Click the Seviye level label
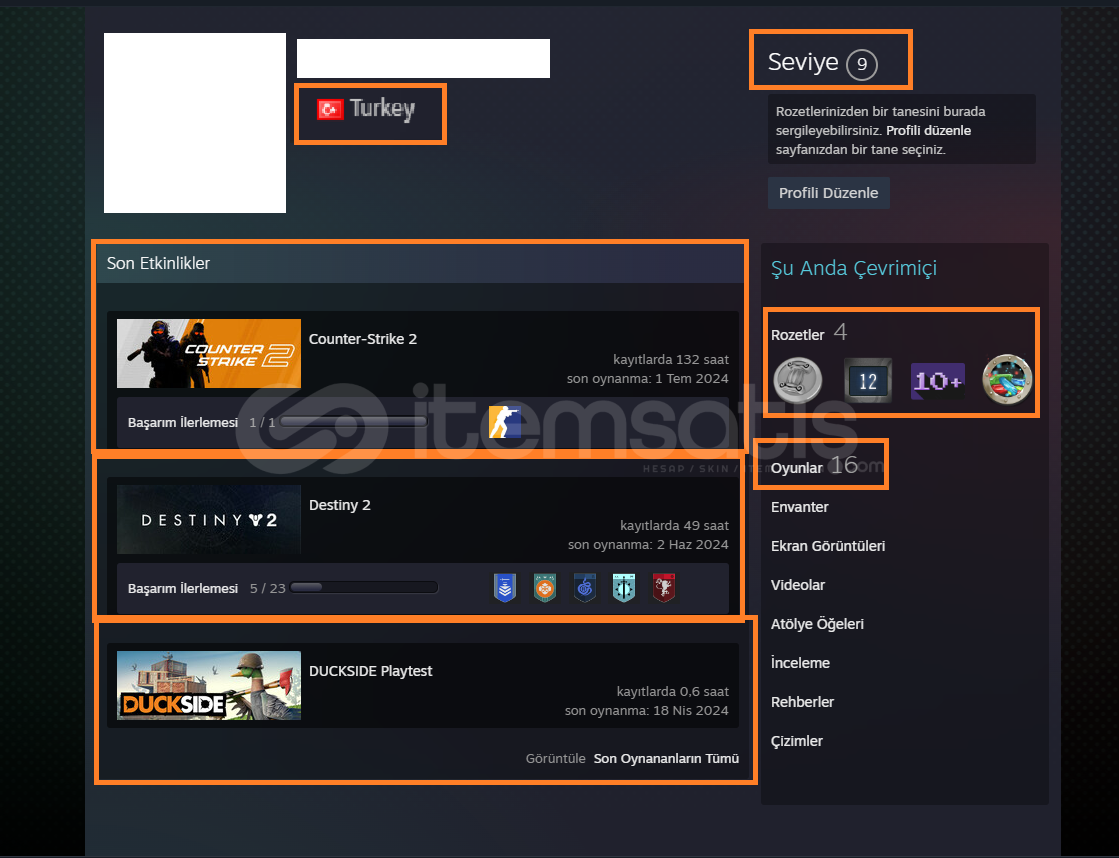1119x858 pixels. [x=803, y=62]
